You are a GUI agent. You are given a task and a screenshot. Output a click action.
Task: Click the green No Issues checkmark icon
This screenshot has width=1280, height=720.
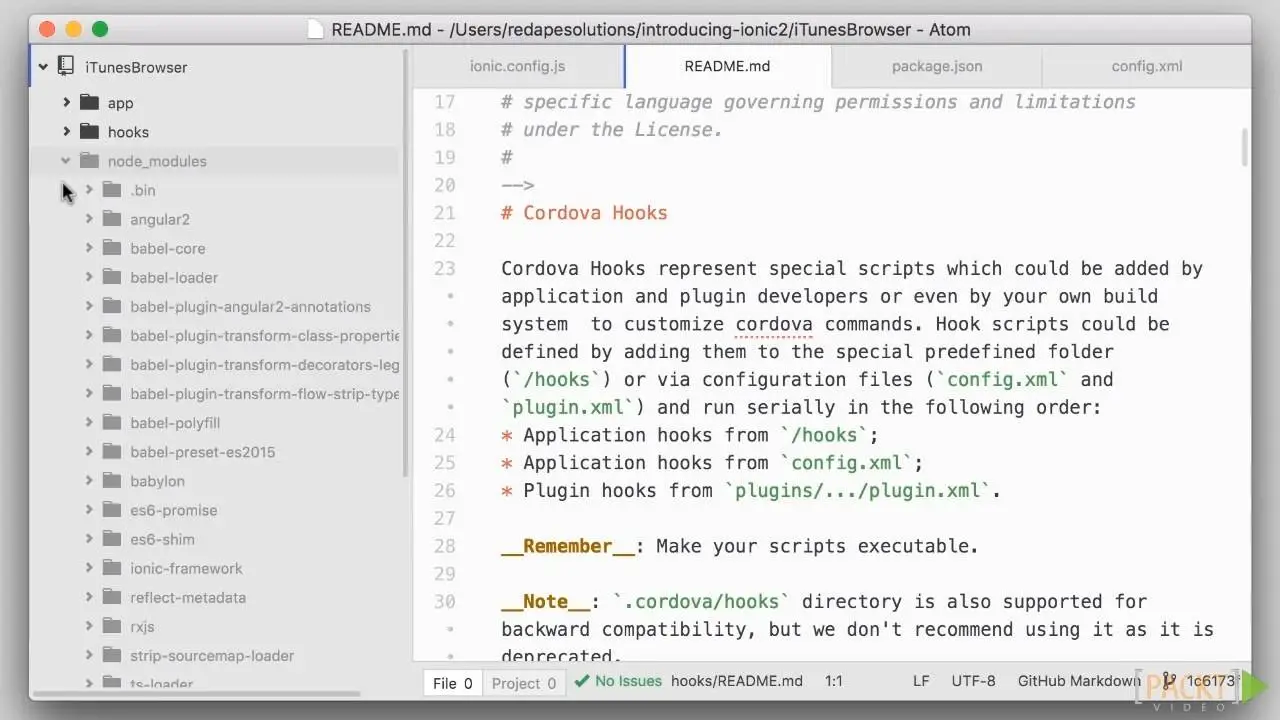[x=581, y=681]
